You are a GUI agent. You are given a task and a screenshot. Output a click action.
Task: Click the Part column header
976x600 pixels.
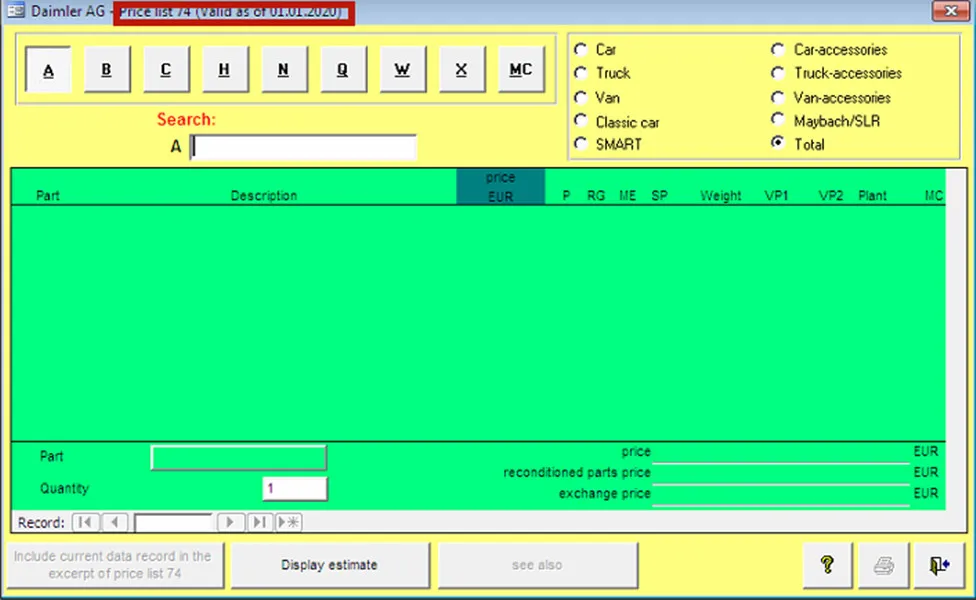(x=48, y=195)
